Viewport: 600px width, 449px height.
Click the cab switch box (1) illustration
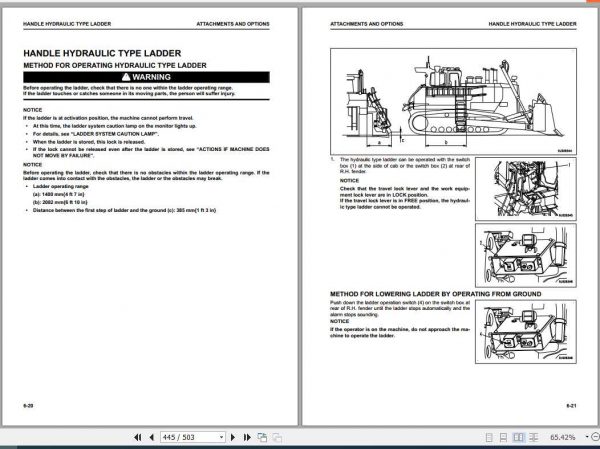(526, 189)
